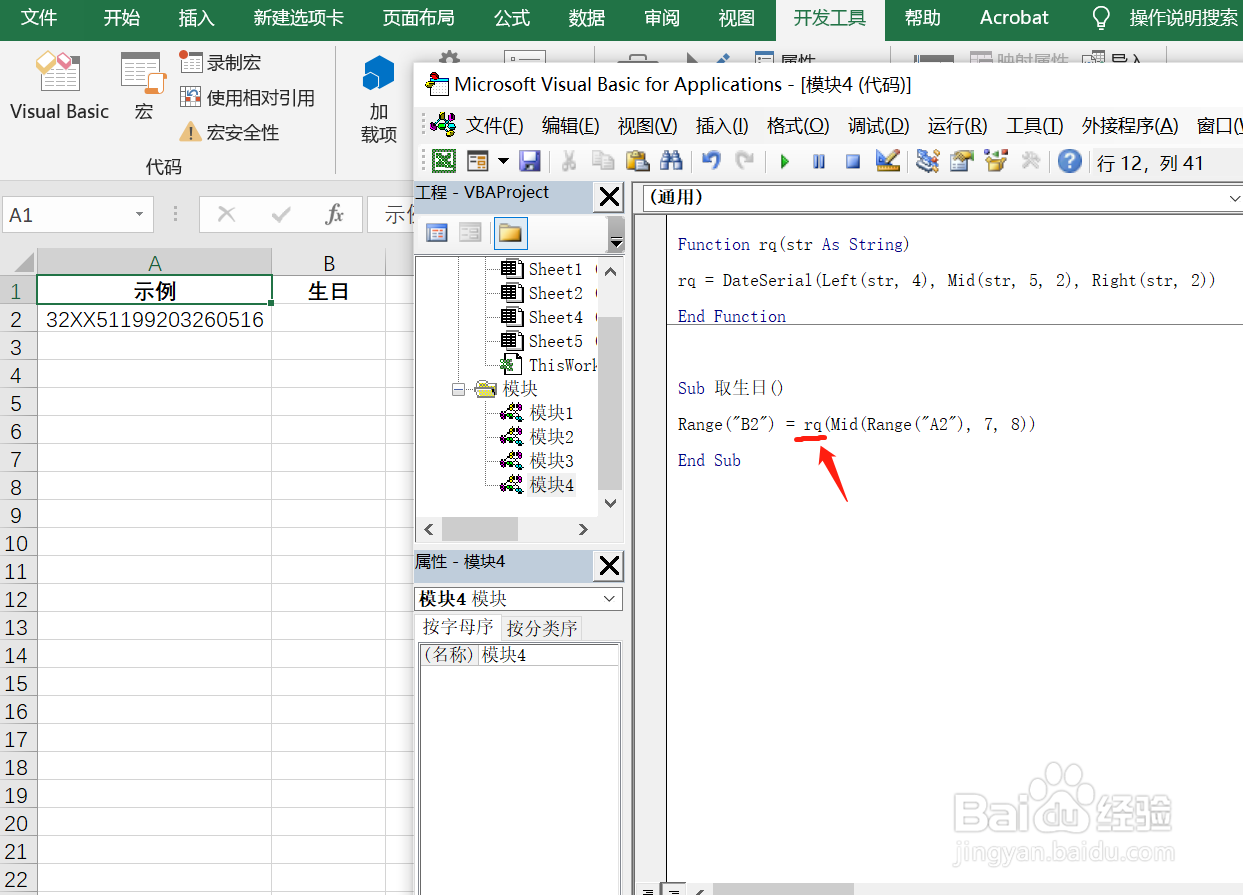Click 录制宏 in Excel ribbon
This screenshot has height=895, width=1243.
pos(220,62)
